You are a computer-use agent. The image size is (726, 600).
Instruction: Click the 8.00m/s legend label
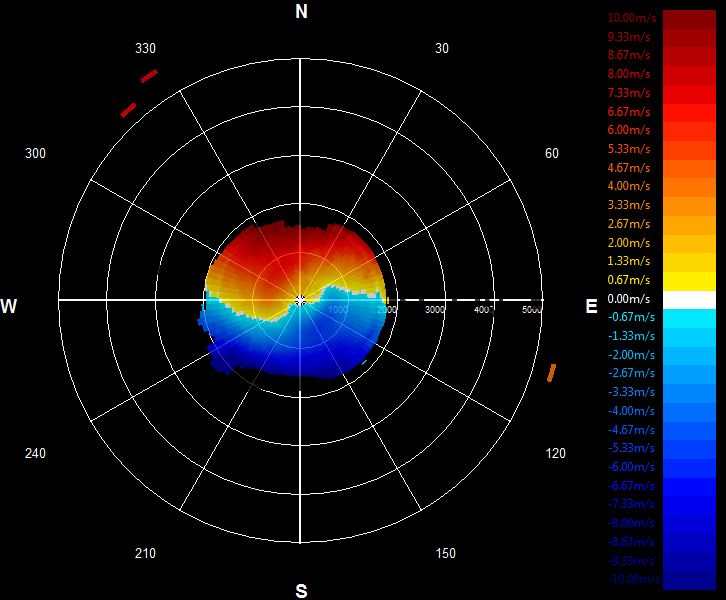[629, 74]
